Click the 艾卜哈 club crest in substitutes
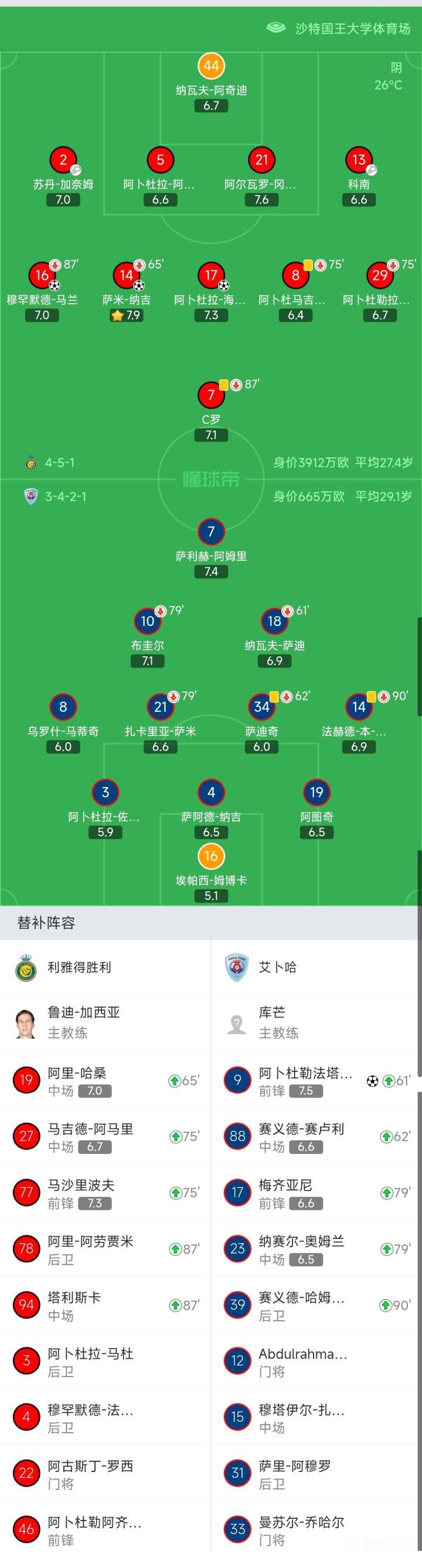 tap(237, 967)
